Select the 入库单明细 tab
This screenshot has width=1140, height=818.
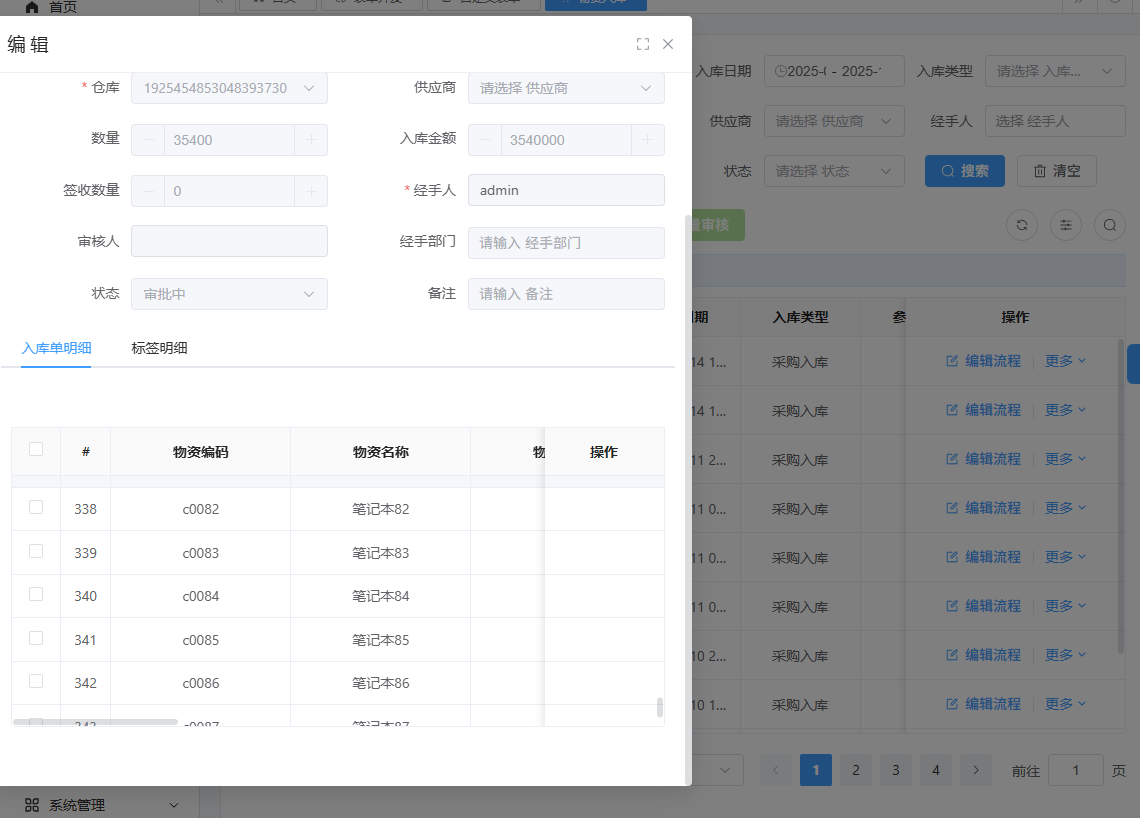pyautogui.click(x=56, y=348)
